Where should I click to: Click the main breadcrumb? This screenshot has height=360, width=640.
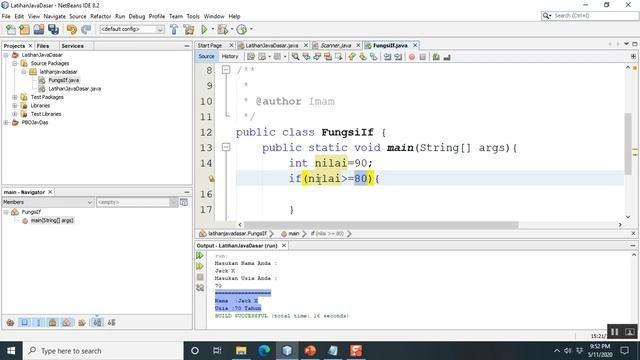294,233
